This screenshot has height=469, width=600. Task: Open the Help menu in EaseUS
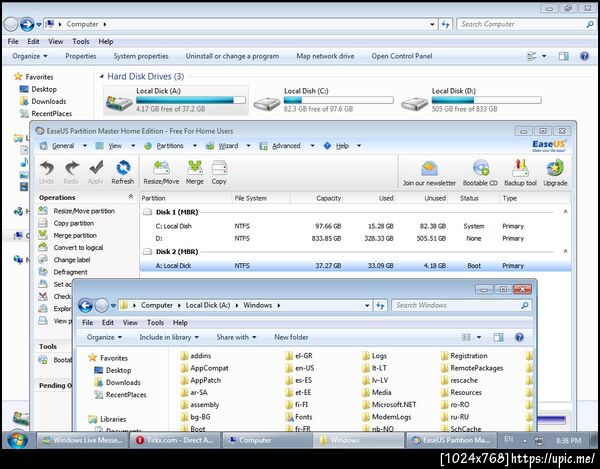coord(342,146)
